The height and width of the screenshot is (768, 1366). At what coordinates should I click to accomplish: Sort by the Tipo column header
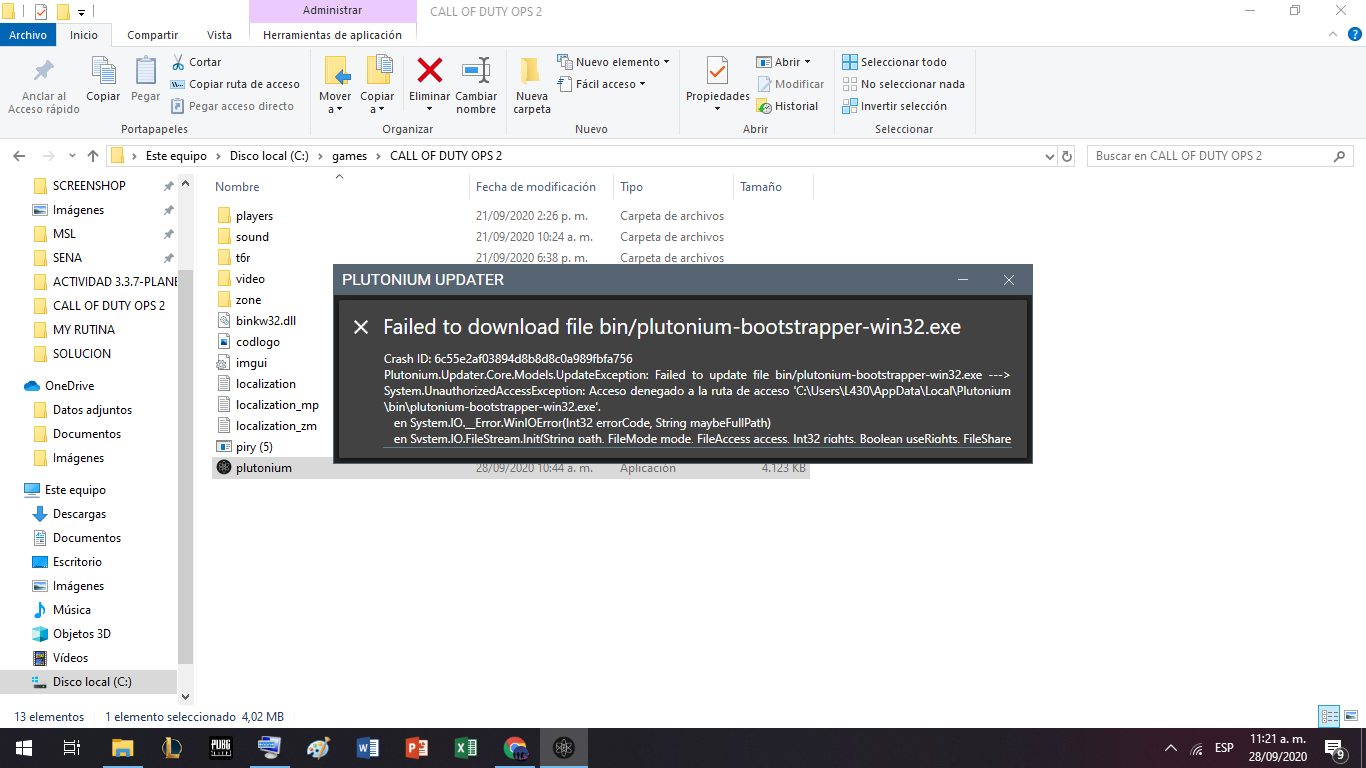673,187
